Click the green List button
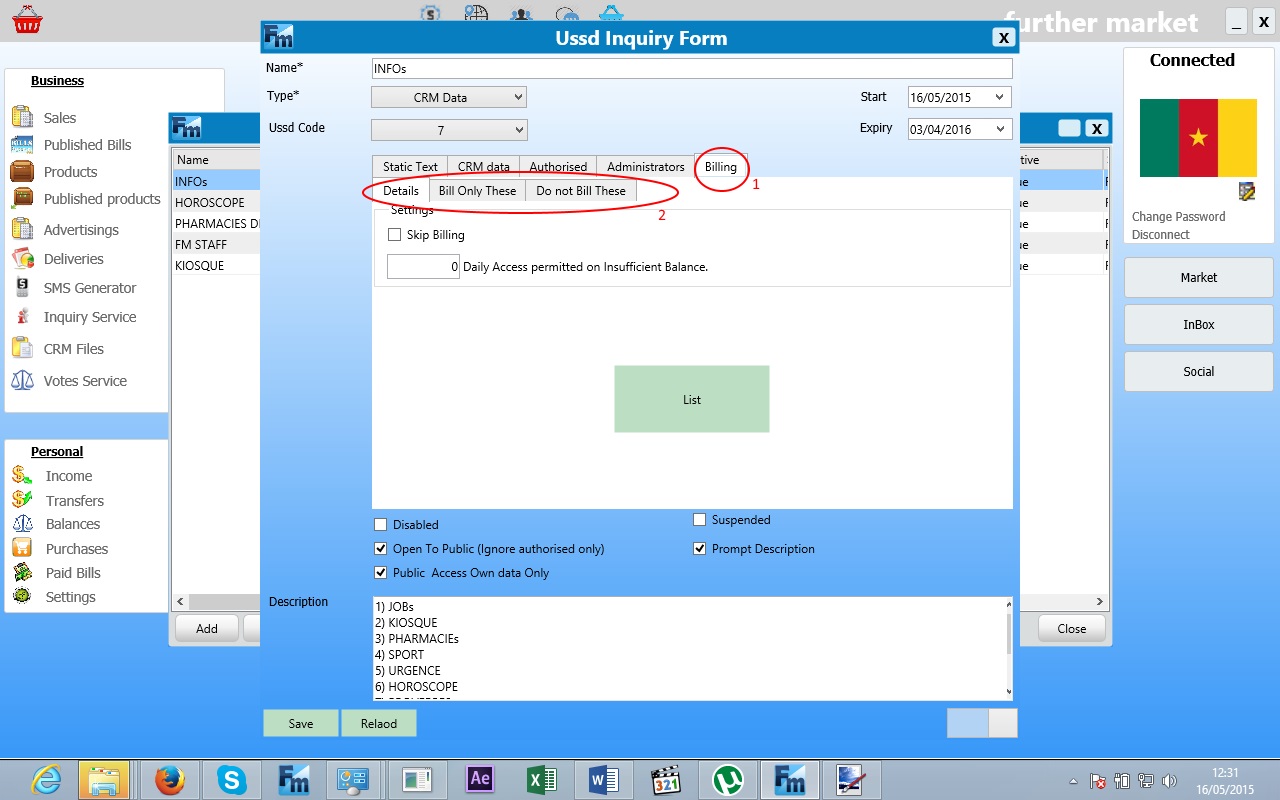 coord(692,399)
